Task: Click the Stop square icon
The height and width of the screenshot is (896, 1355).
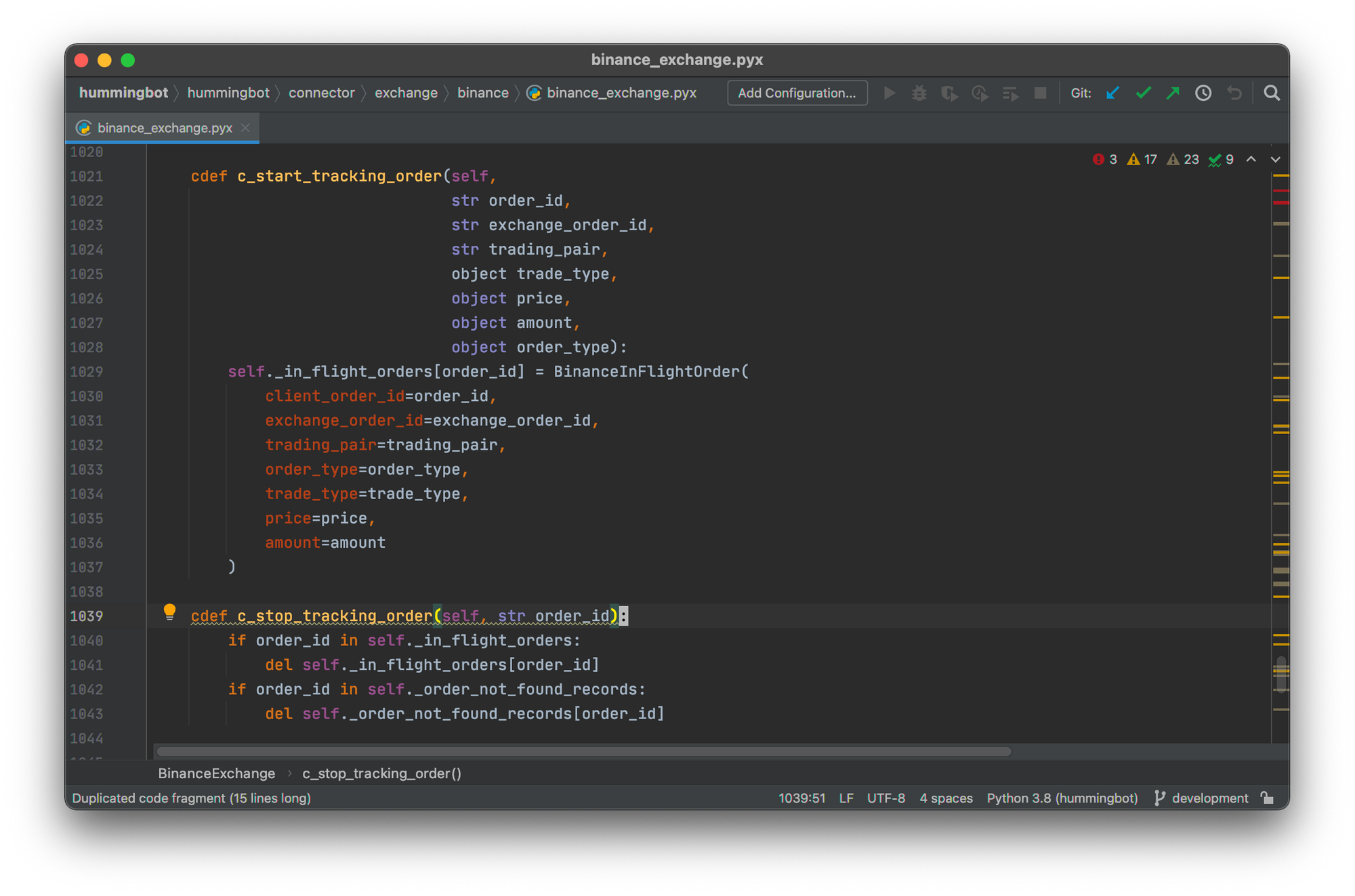Action: (1040, 93)
